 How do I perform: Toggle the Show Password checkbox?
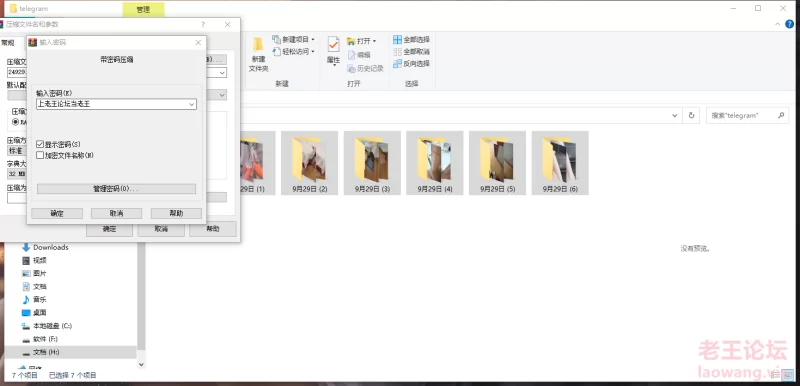pyautogui.click(x=40, y=144)
